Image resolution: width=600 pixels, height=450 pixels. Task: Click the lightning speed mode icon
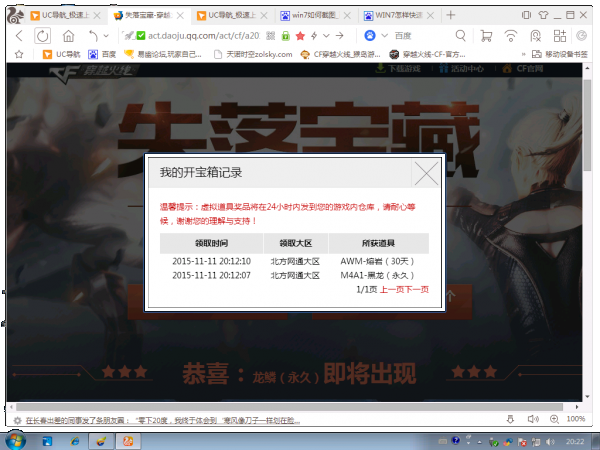[x=314, y=36]
